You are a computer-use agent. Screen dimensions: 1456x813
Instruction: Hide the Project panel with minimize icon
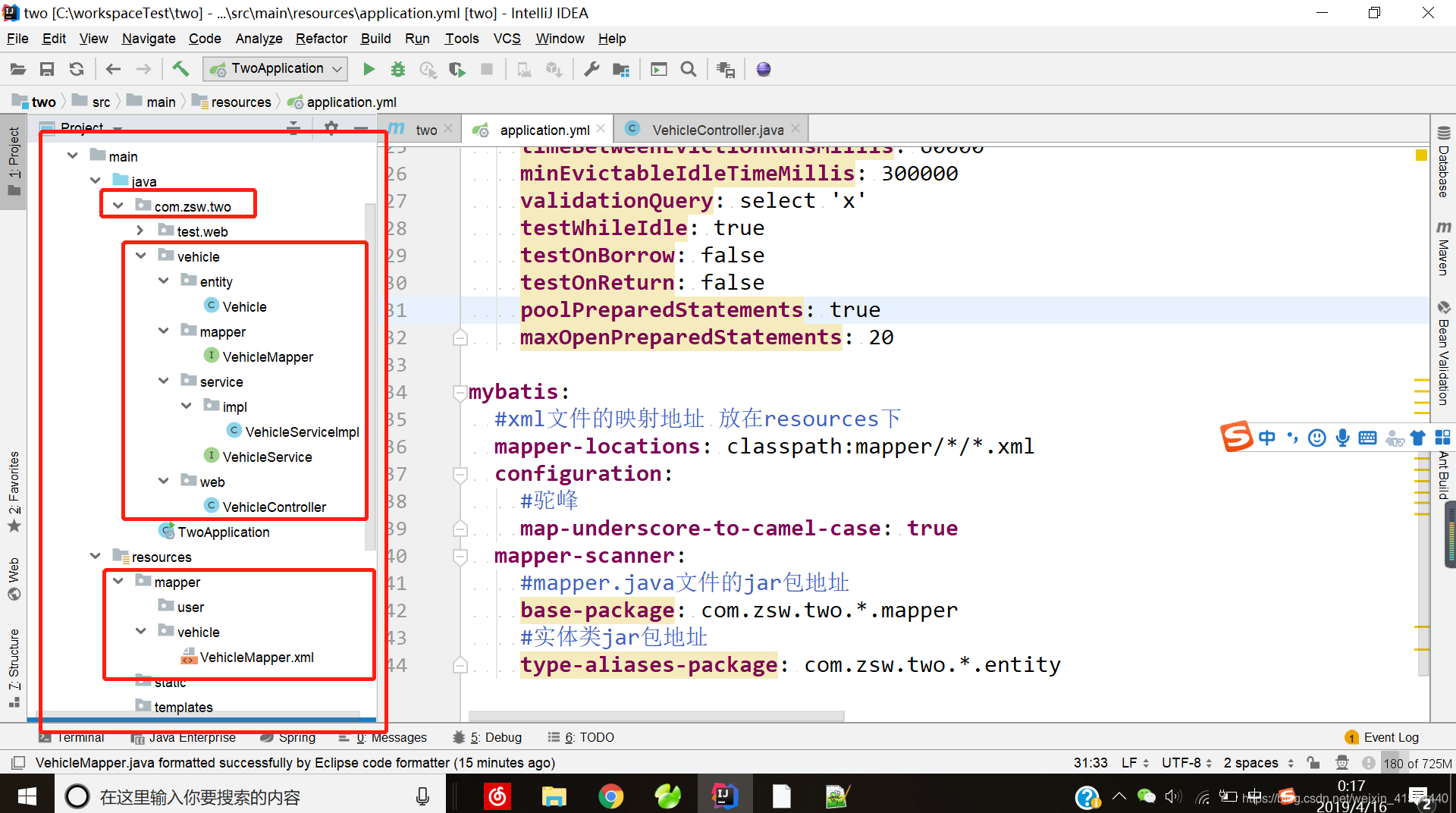(361, 127)
